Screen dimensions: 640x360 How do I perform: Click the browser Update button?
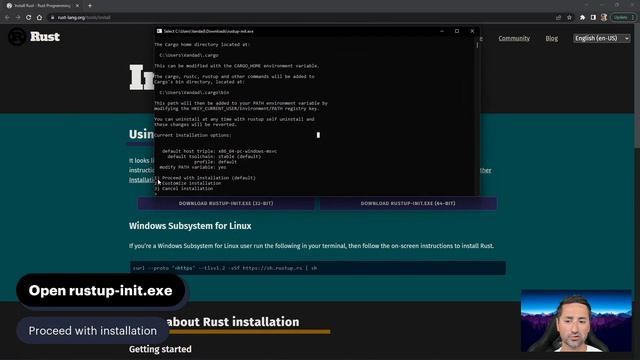pos(623,18)
